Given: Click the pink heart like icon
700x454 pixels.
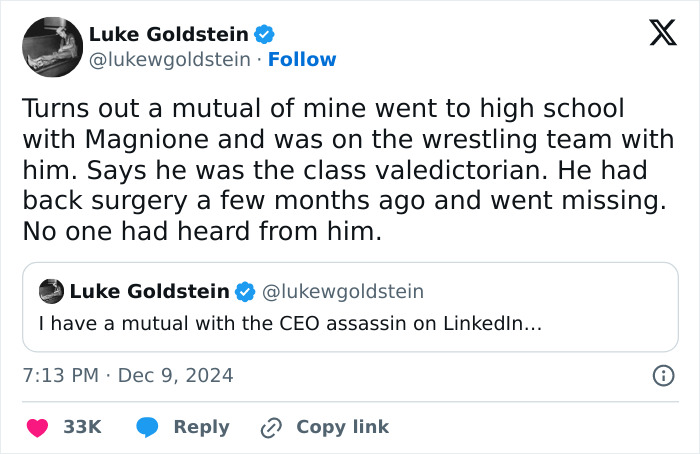Looking at the screenshot, I should click(37, 427).
